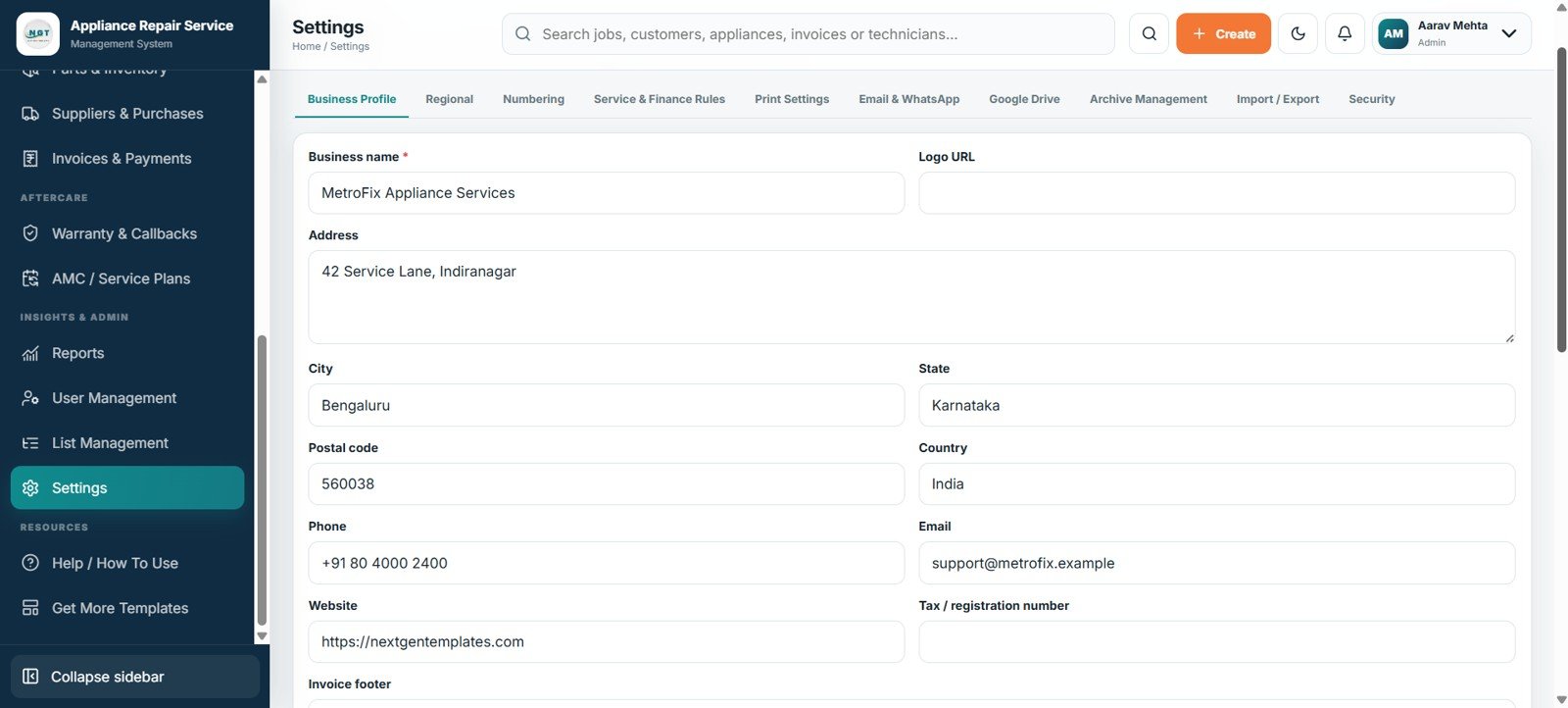Click the Warranty & Callbacks shield icon
Screen dimensions: 1568x708
[30, 233]
